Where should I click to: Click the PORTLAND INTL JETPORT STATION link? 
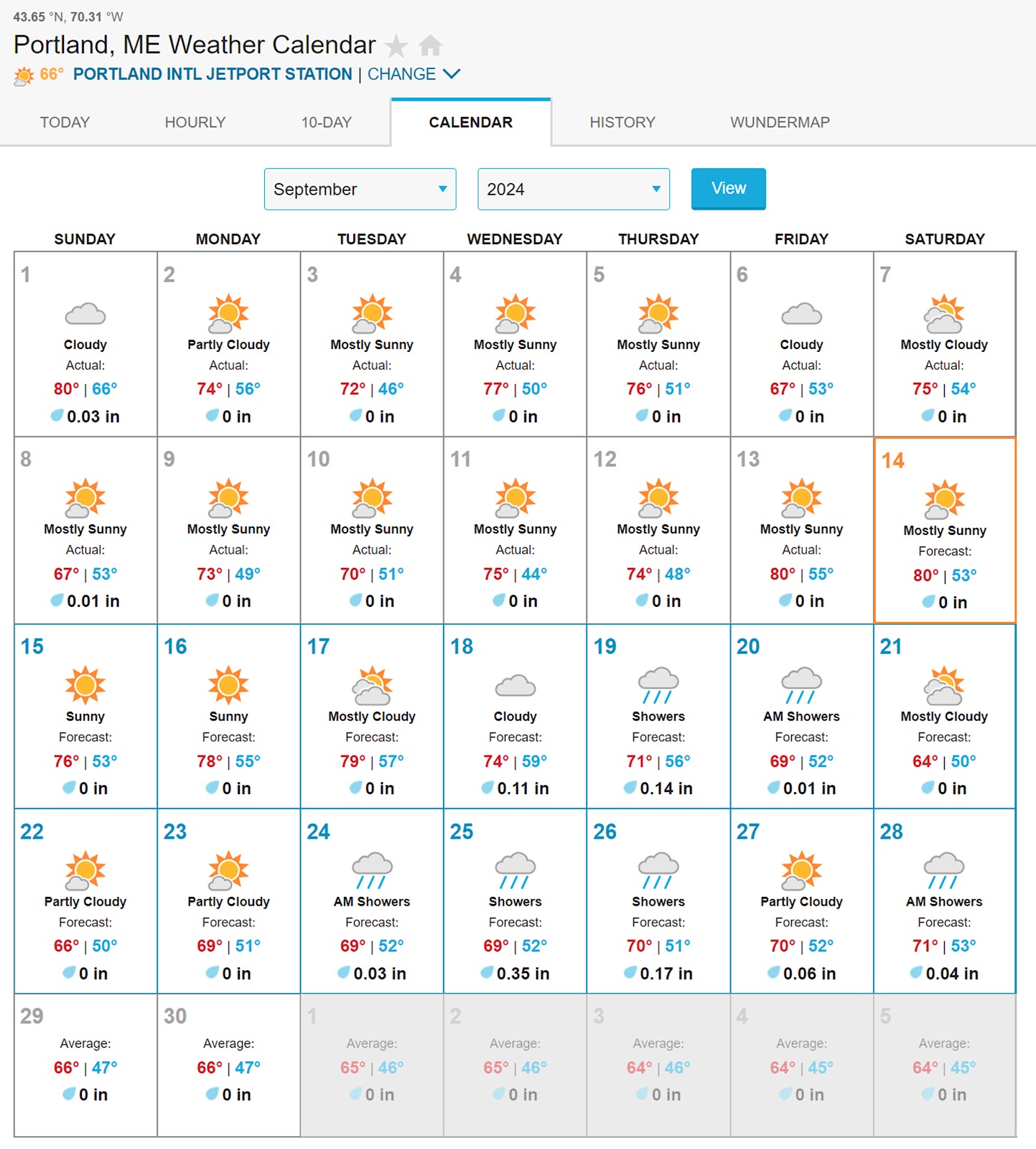213,74
